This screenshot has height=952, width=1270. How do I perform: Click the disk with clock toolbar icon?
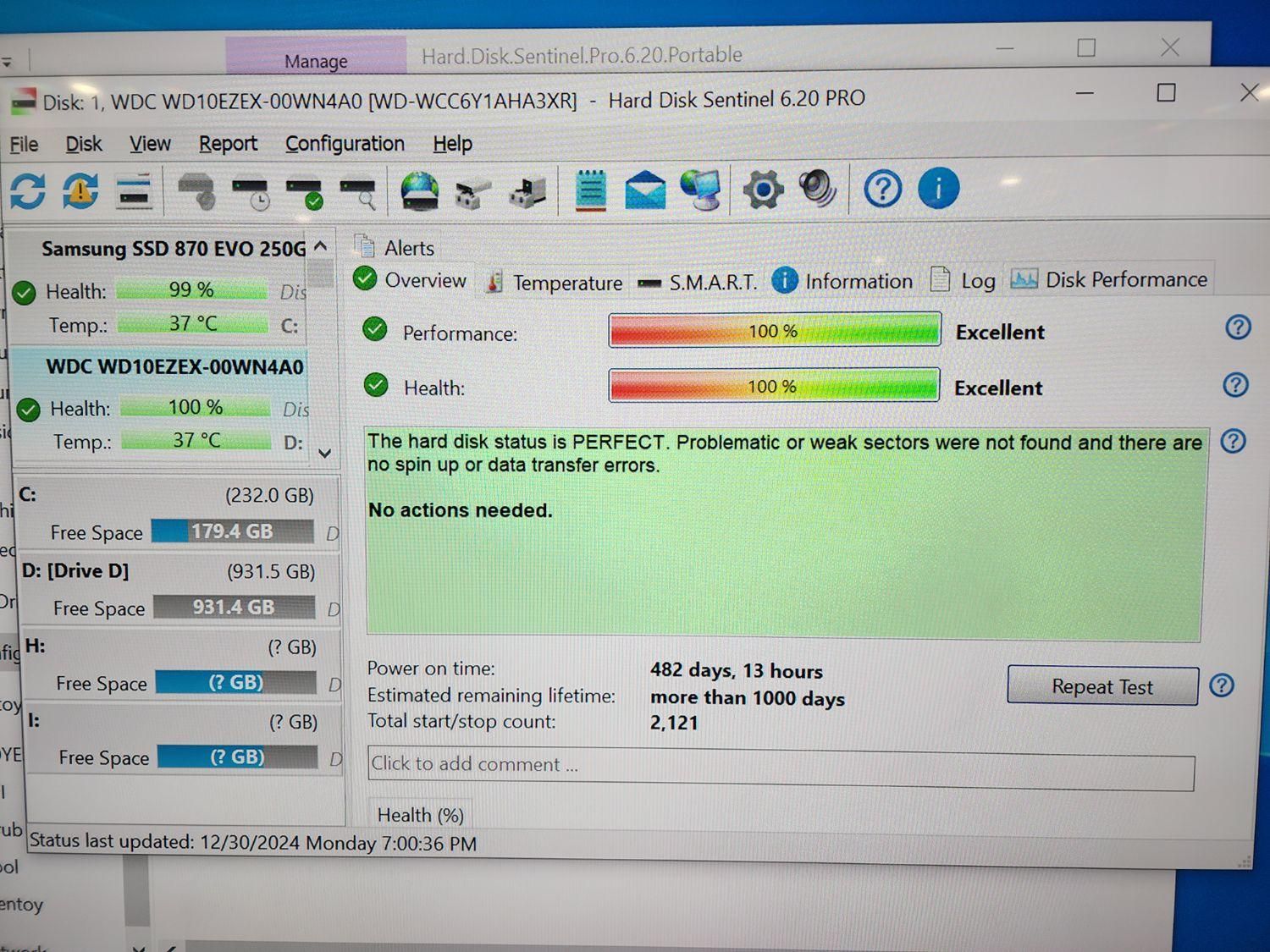[x=251, y=191]
